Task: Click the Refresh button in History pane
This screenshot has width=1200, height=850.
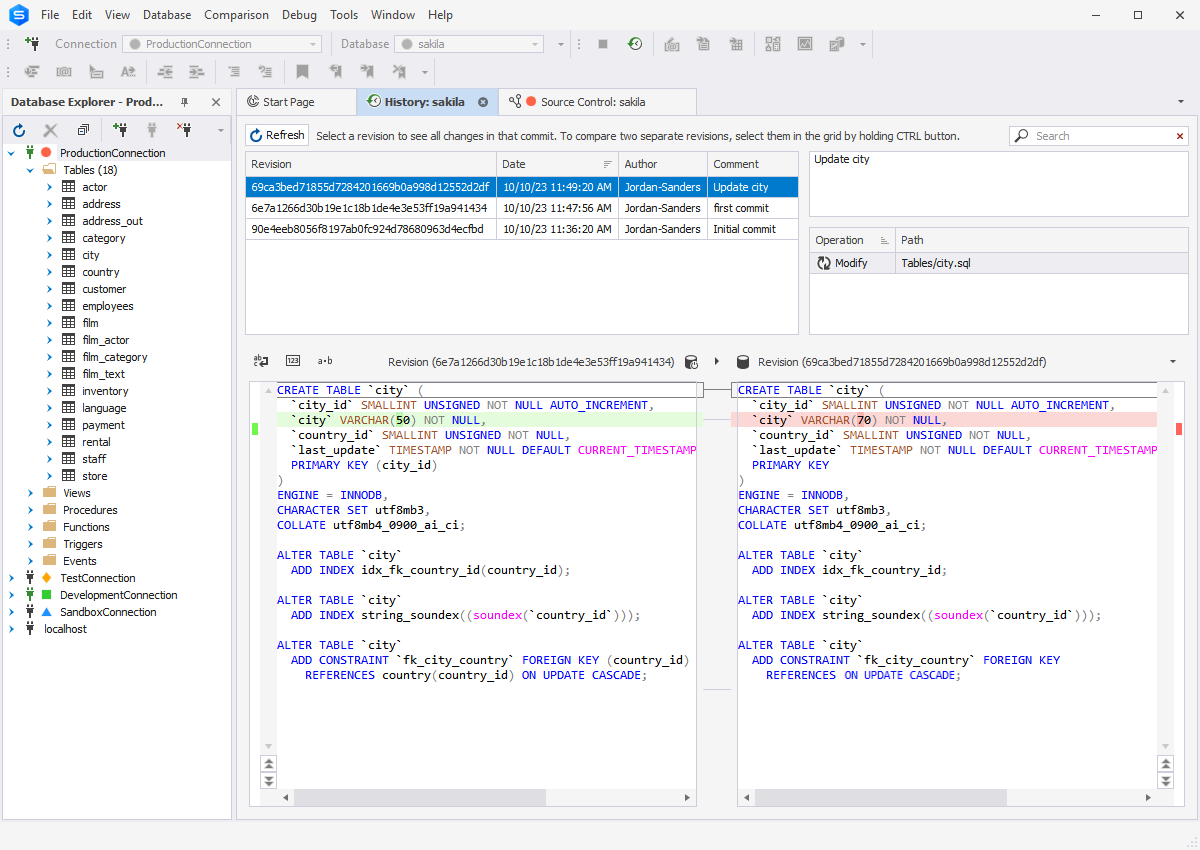Action: pyautogui.click(x=277, y=136)
